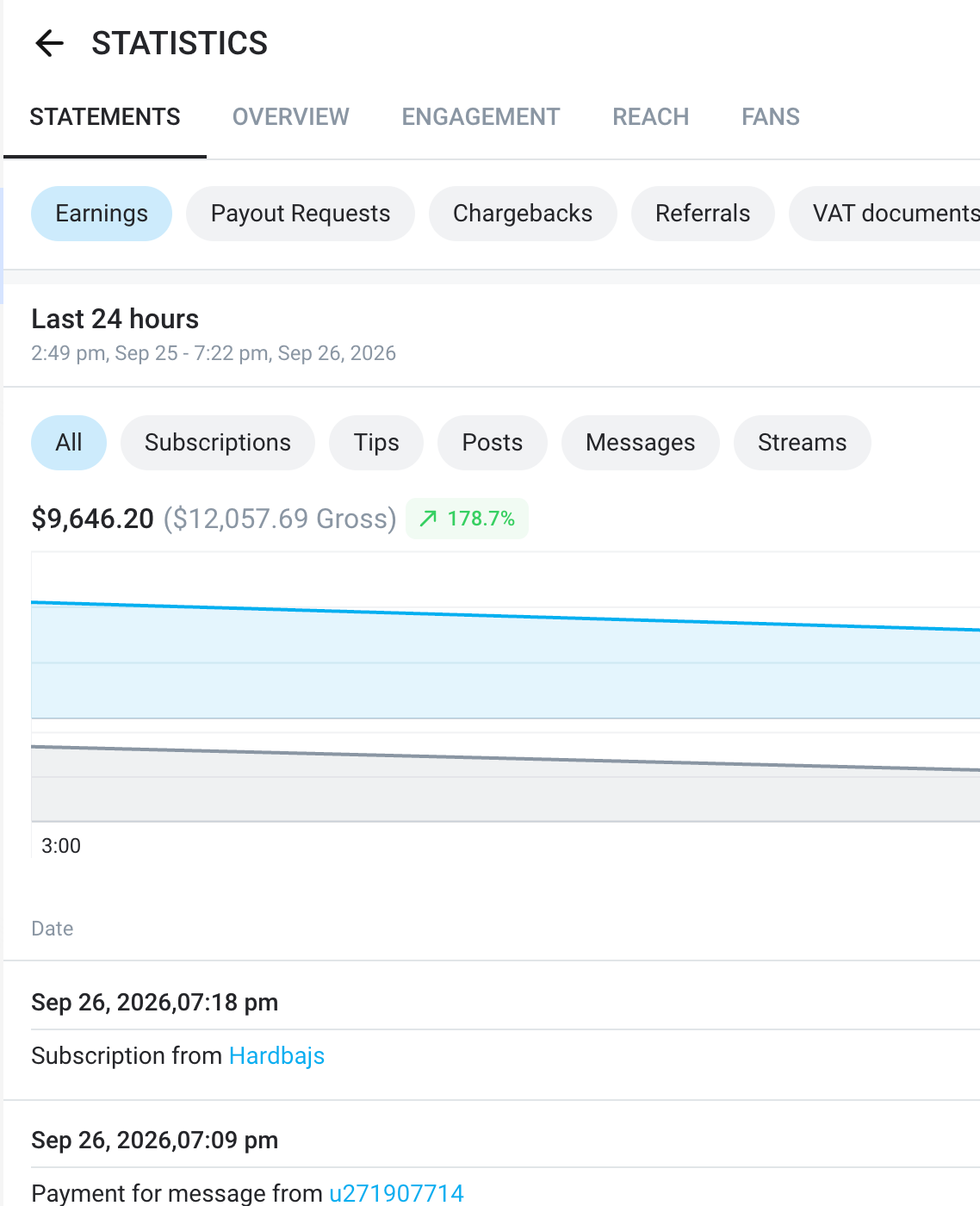Open Hardbajs user profile link
The width and height of the screenshot is (980, 1206).
(277, 1056)
